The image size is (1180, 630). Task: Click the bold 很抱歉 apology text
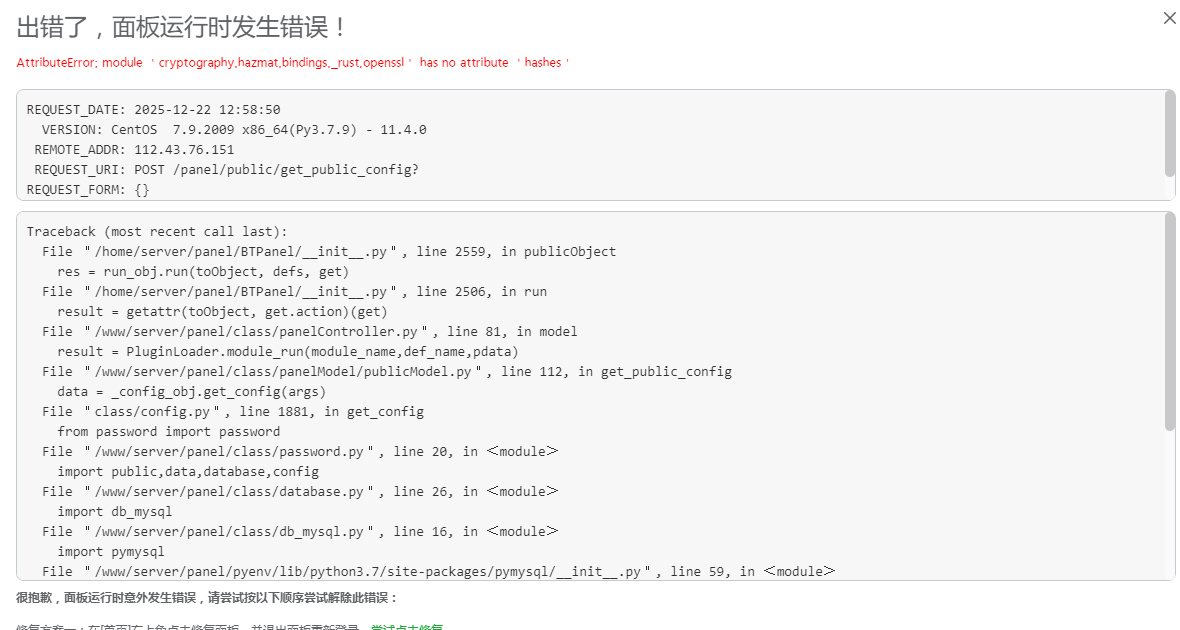point(207,597)
